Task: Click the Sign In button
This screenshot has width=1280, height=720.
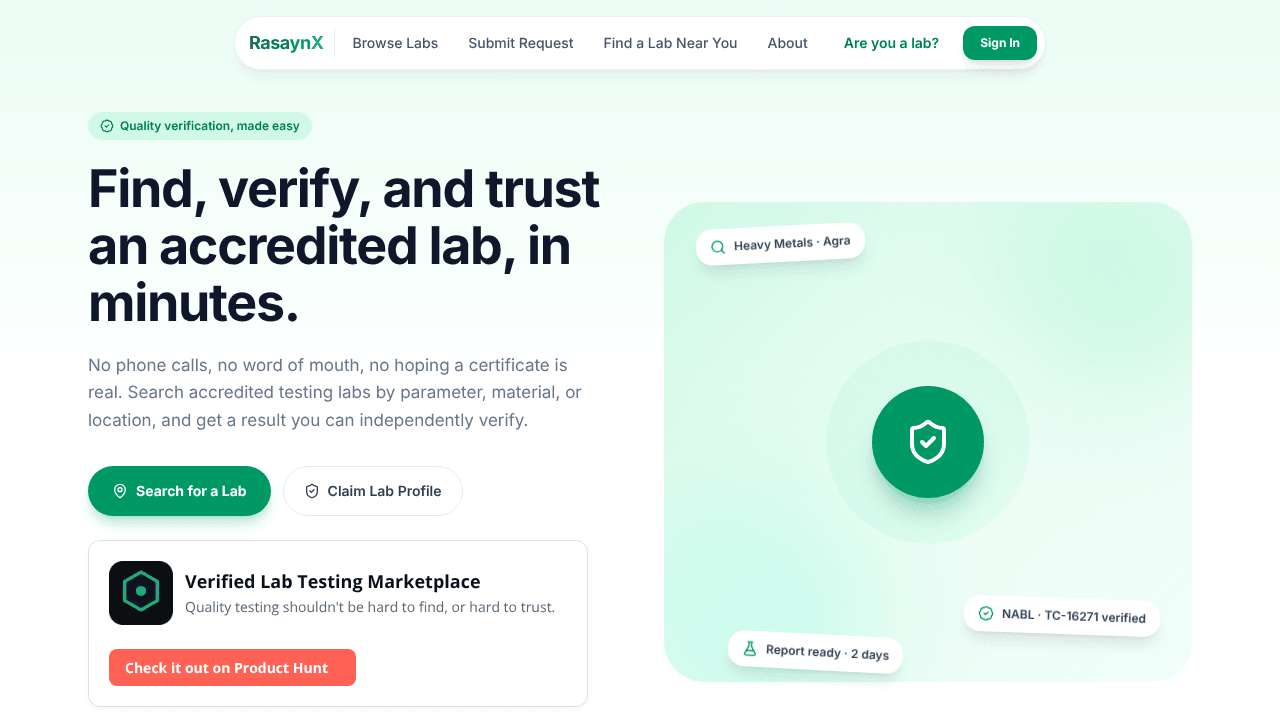Action: click(1000, 43)
